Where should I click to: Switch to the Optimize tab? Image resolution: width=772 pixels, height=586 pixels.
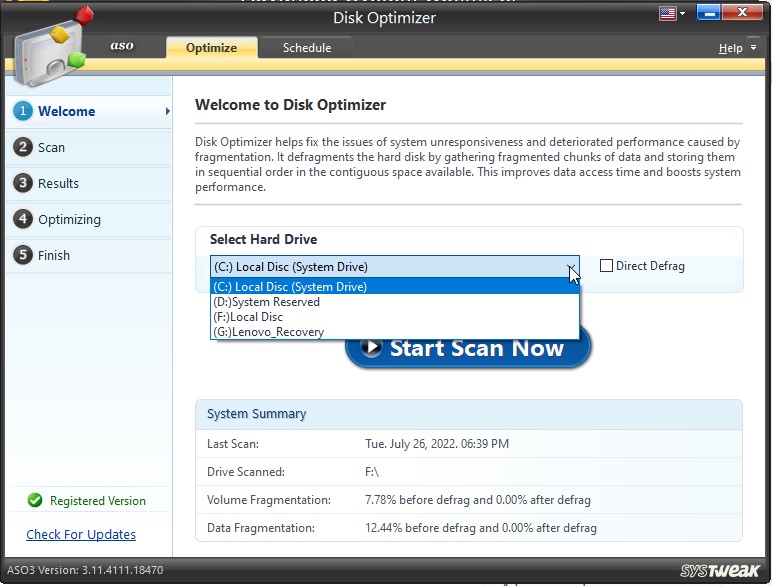tap(212, 48)
